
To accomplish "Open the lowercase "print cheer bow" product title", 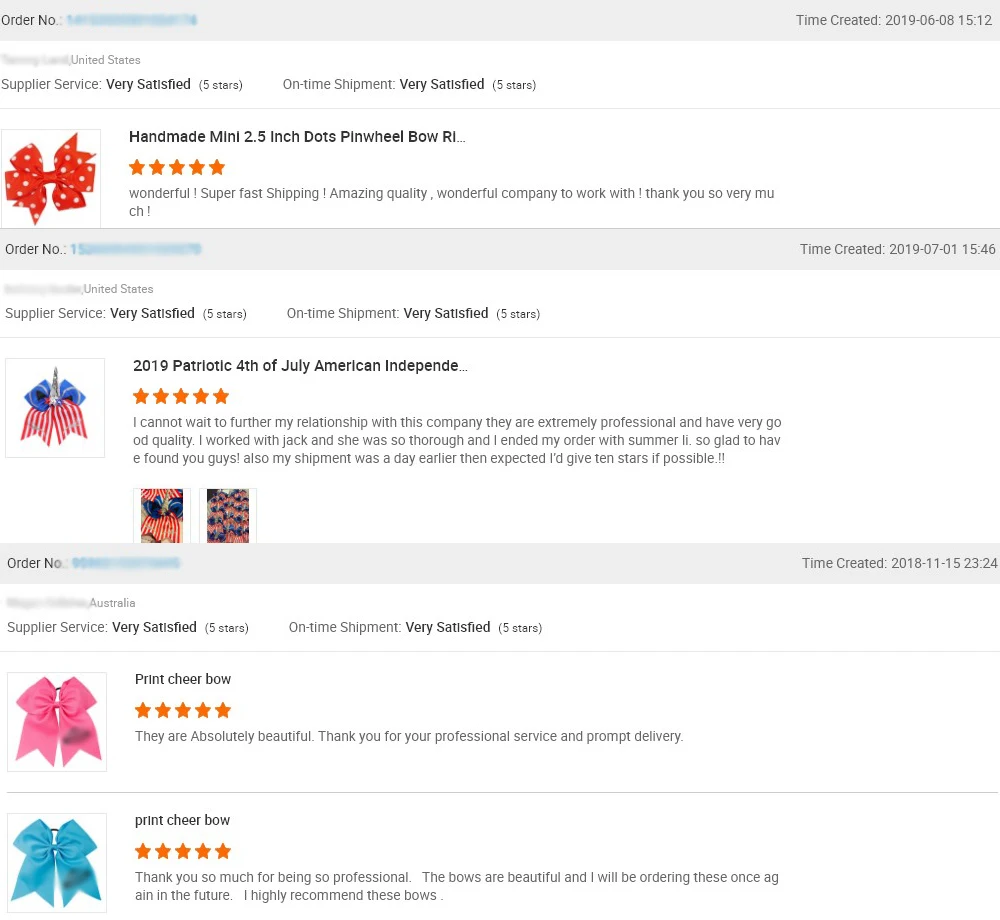I will click(183, 820).
